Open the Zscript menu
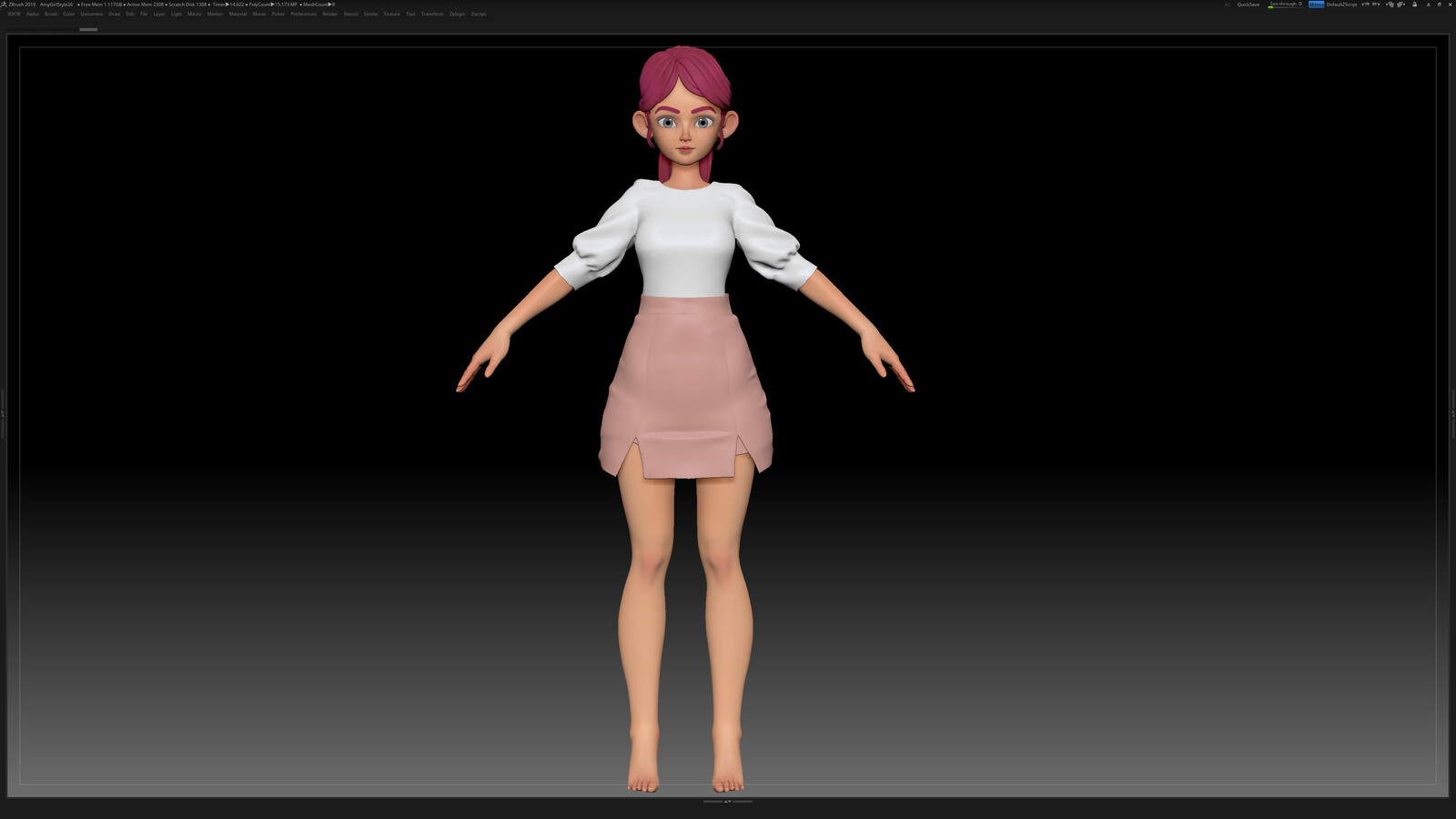1456x819 pixels. point(479,14)
